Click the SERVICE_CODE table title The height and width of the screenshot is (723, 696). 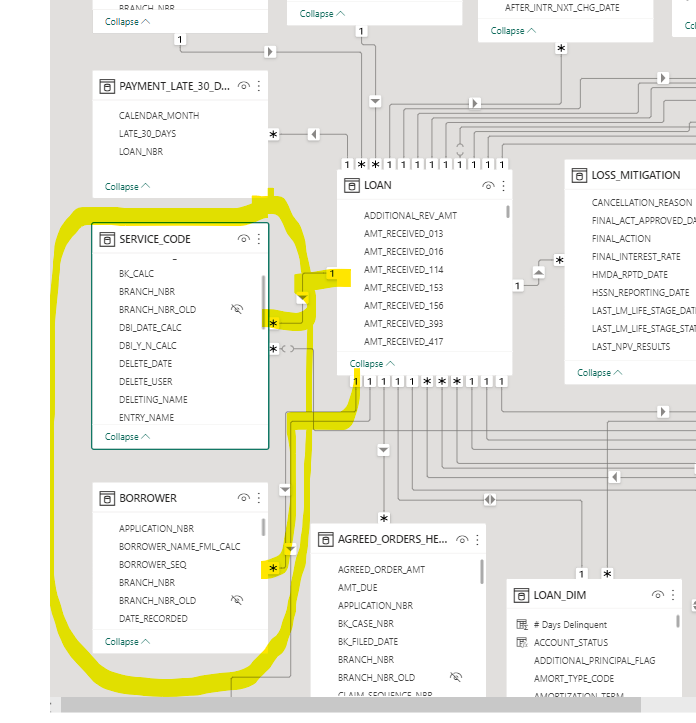click(155, 239)
